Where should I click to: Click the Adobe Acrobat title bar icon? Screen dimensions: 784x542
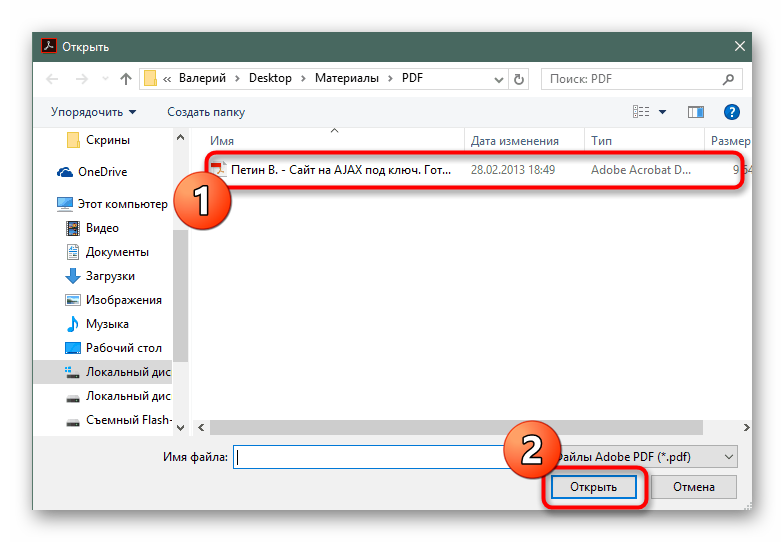point(48,46)
